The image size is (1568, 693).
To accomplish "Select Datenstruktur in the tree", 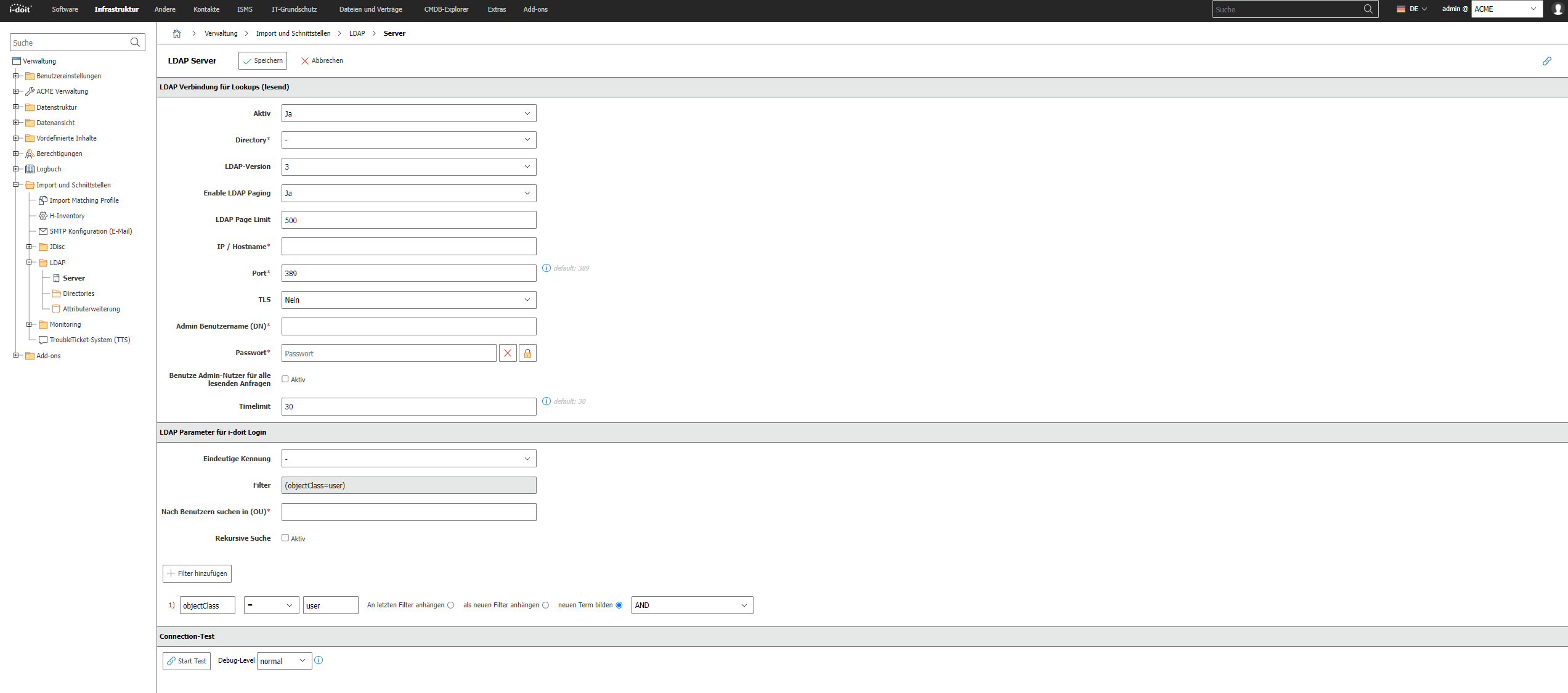I will click(57, 107).
